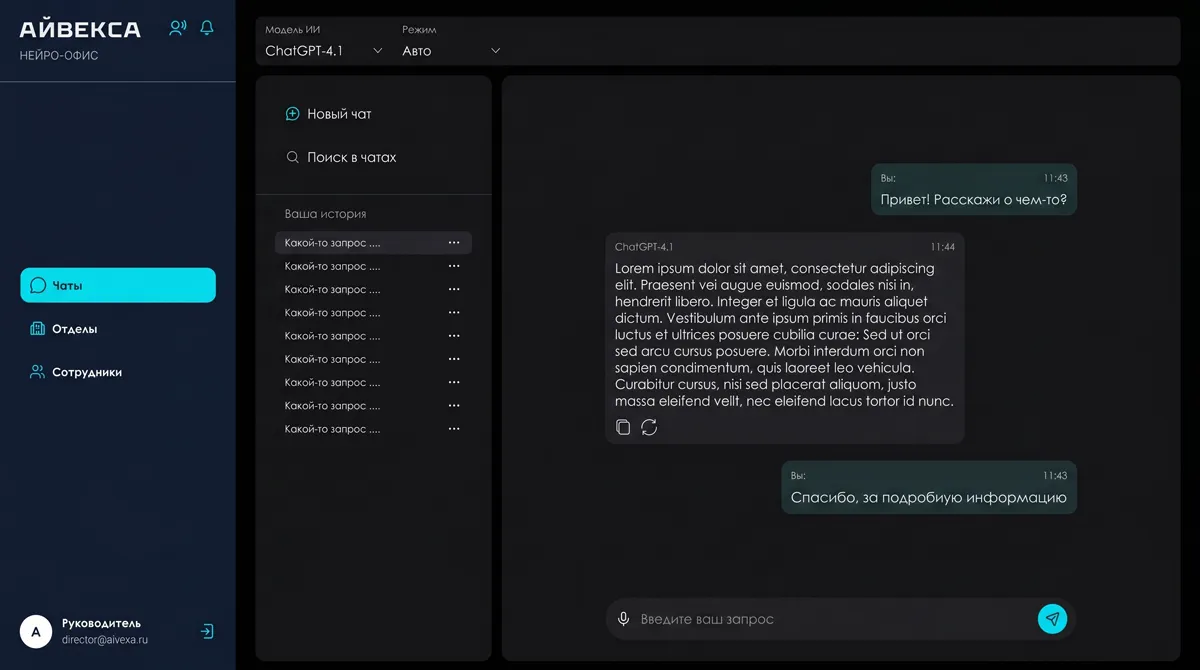Click the magnifier icon in Поиск в чатах
Screen dimensions: 1200x670
292,157
